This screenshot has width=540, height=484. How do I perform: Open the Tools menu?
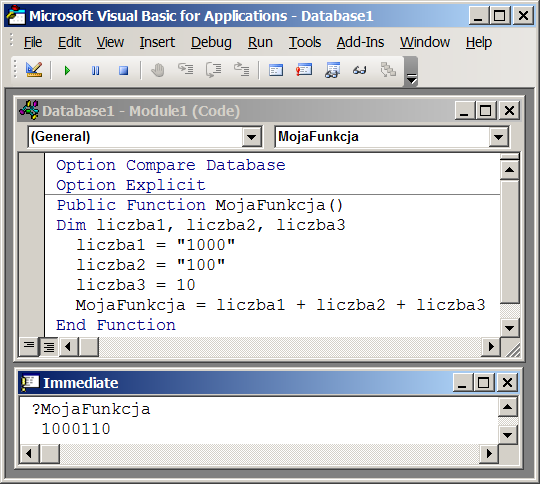[x=305, y=42]
